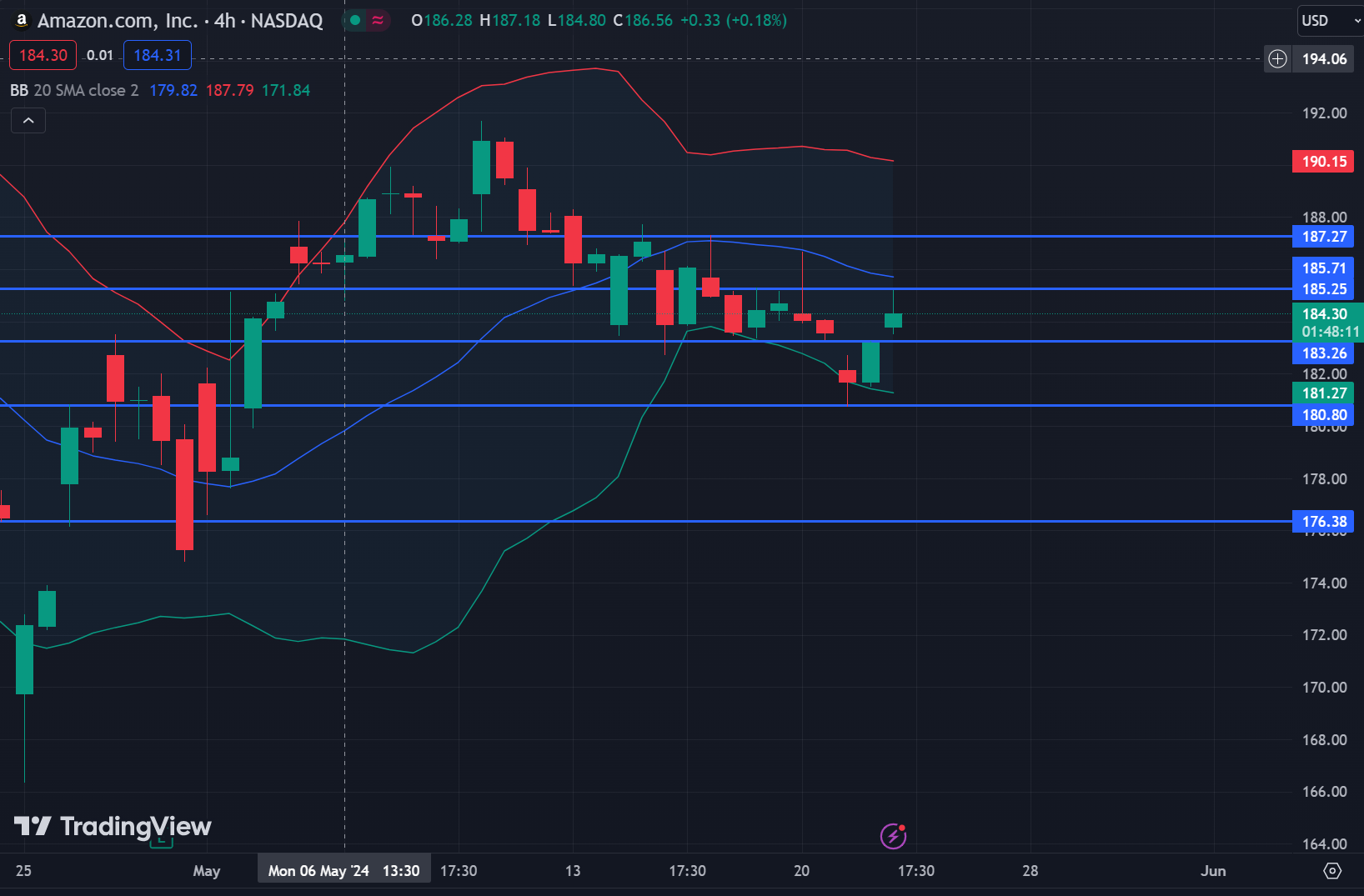Image resolution: width=1364 pixels, height=896 pixels.
Task: Click the green 181.27 lower band label
Action: (x=1323, y=393)
